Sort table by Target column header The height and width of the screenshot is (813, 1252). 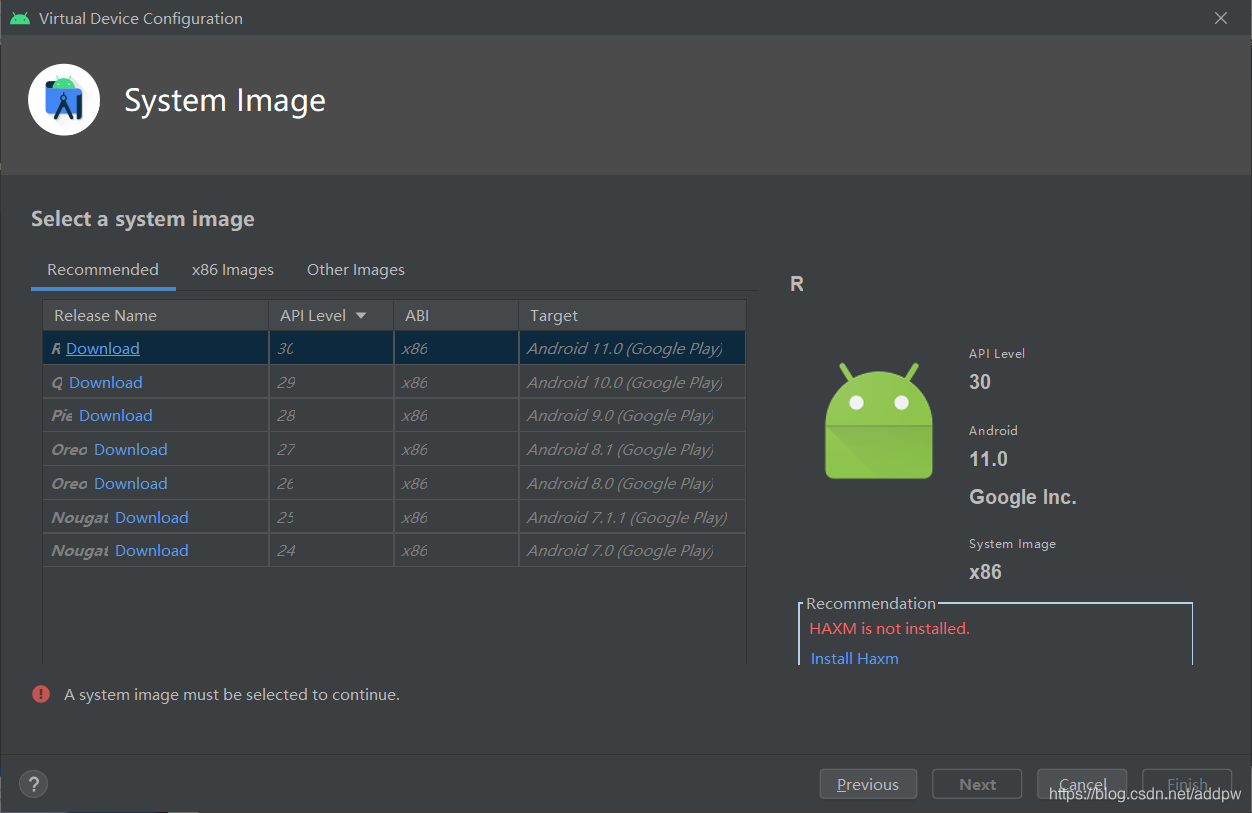coord(632,315)
